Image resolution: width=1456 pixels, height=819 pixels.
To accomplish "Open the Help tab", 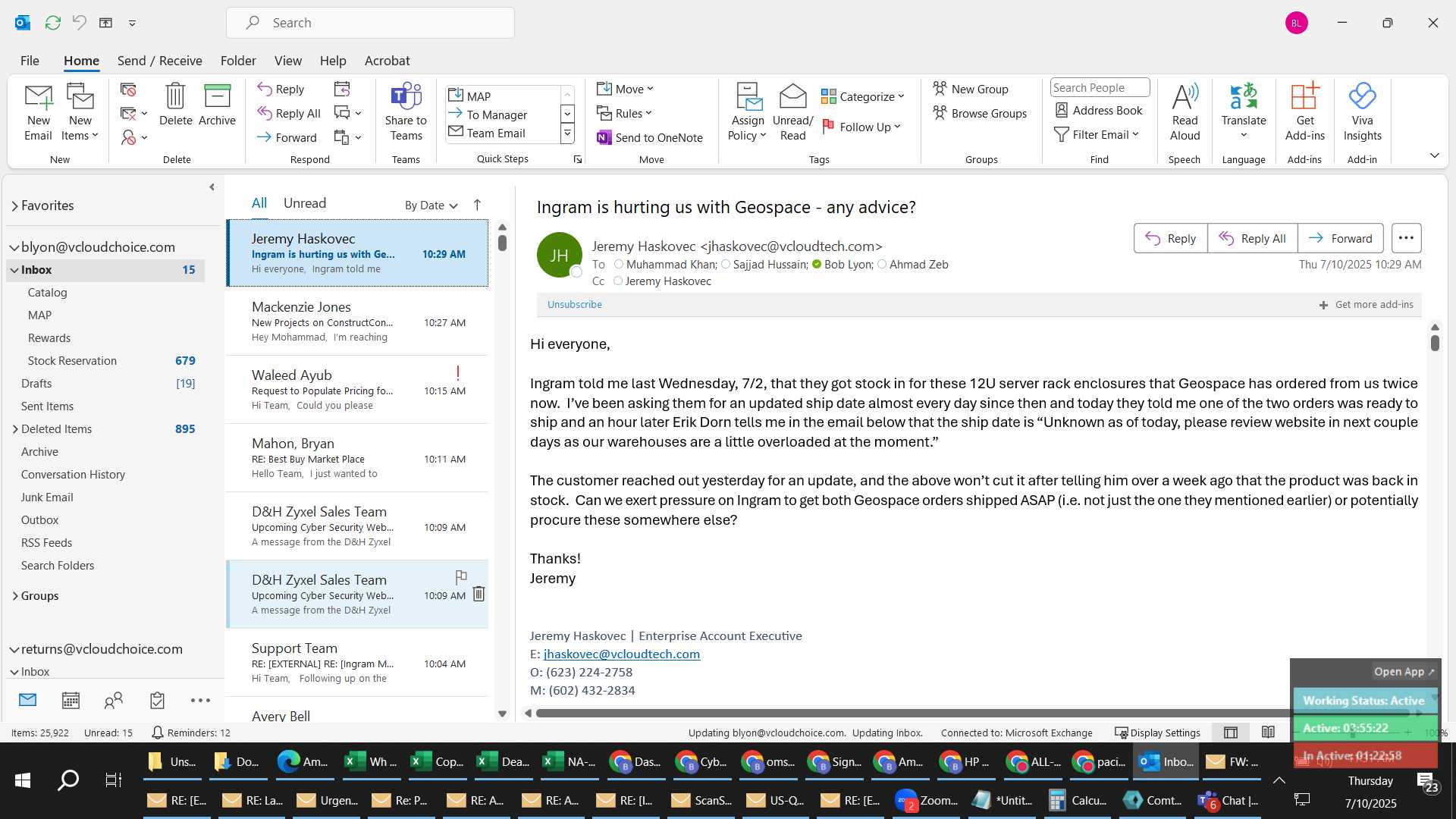I will point(333,61).
